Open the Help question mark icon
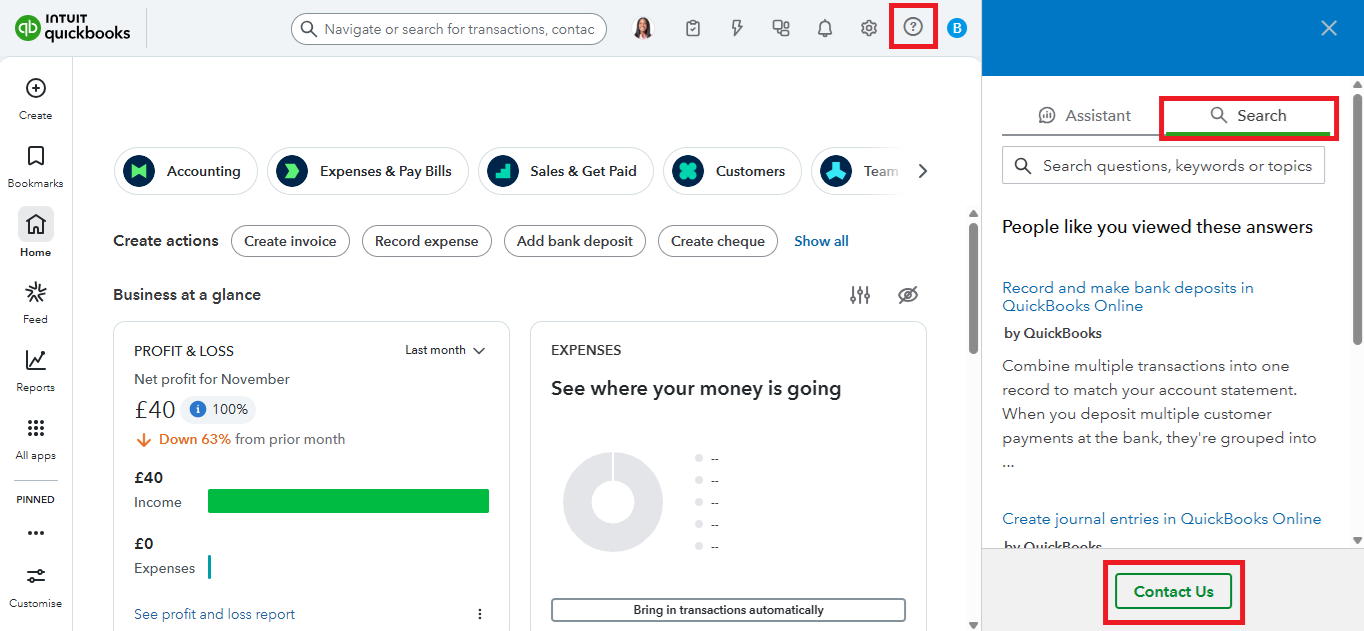1364x631 pixels. click(912, 28)
